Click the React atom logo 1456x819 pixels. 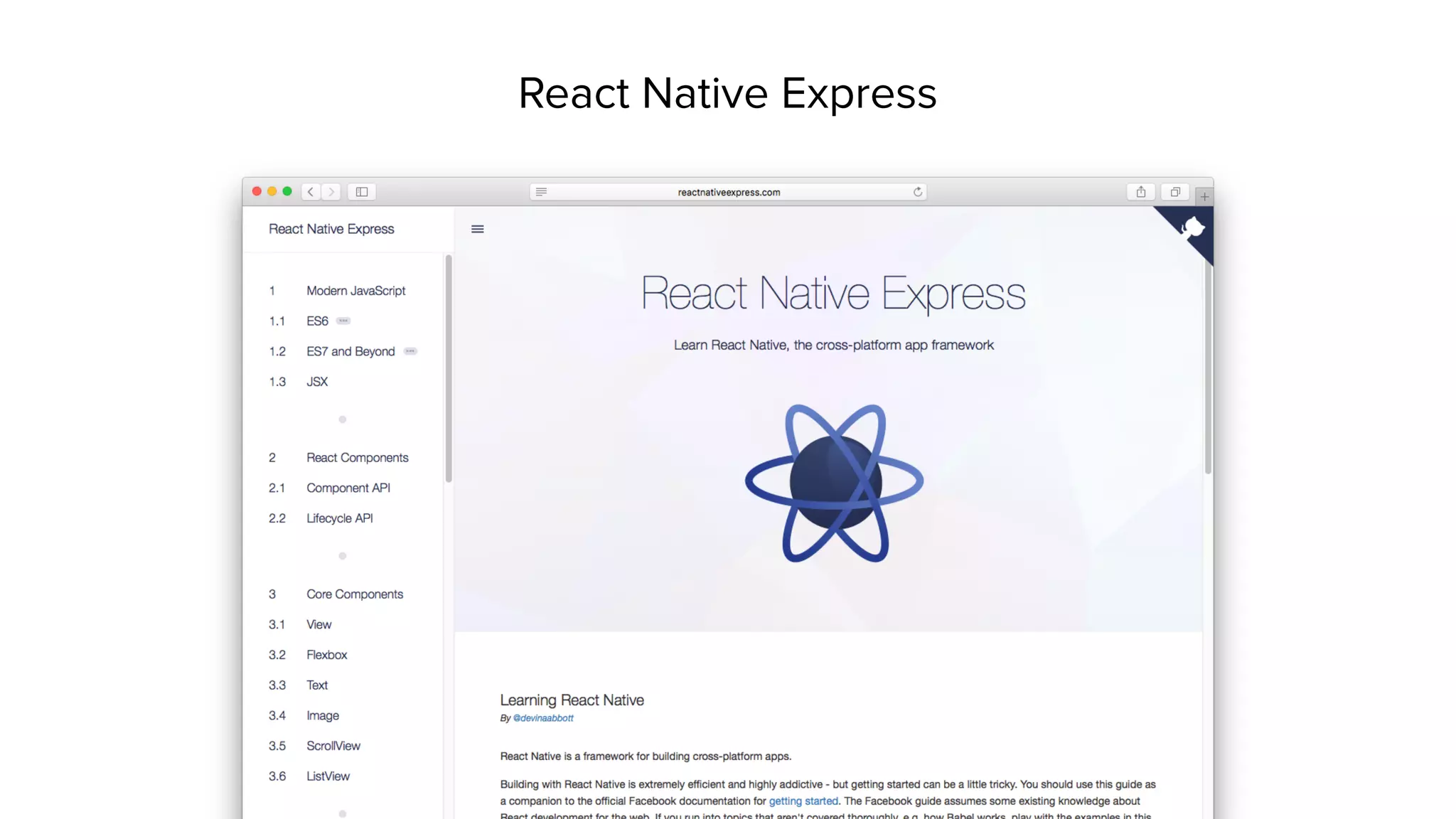[834, 483]
